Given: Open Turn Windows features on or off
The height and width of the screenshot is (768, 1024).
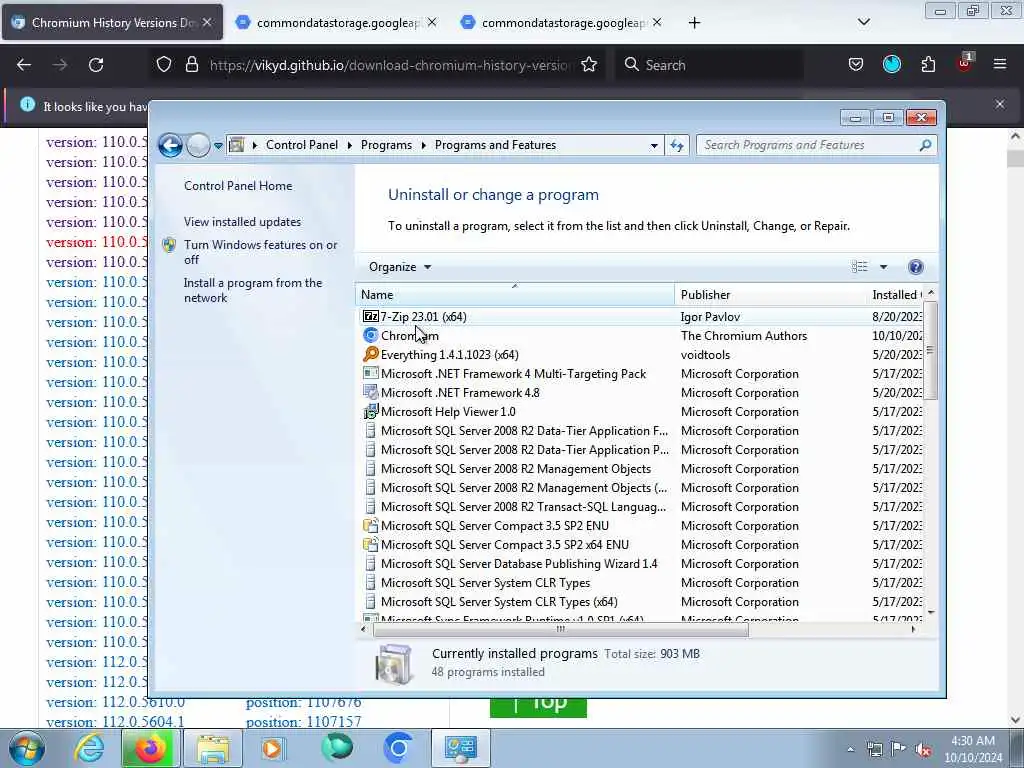Looking at the screenshot, I should [261, 252].
